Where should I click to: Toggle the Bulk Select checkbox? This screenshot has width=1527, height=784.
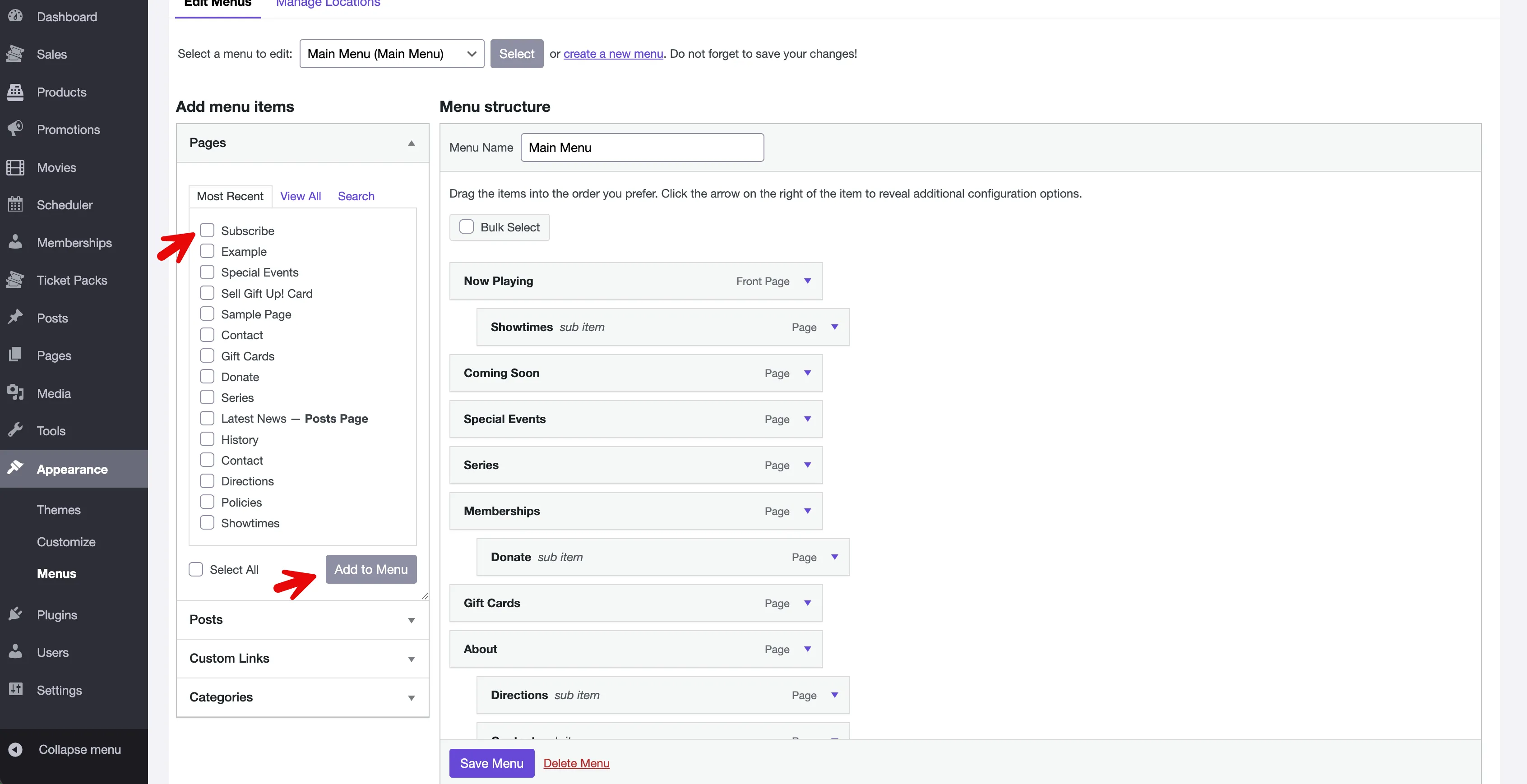tap(467, 226)
